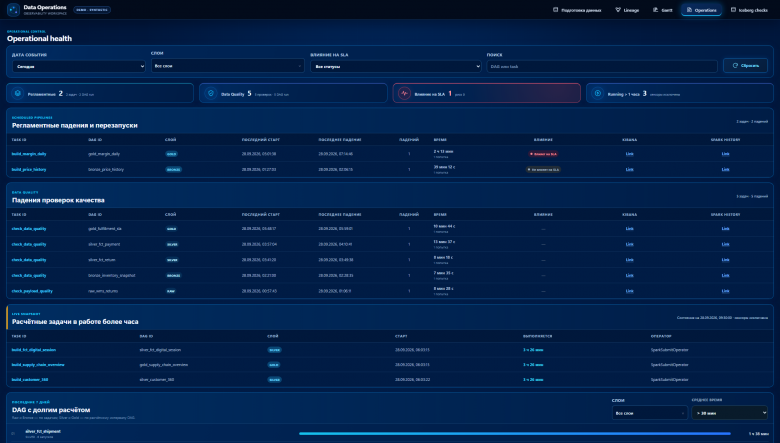This screenshot has width=780, height=443.
Task: Open the Дата события dropdown
Action: pos(79,66)
